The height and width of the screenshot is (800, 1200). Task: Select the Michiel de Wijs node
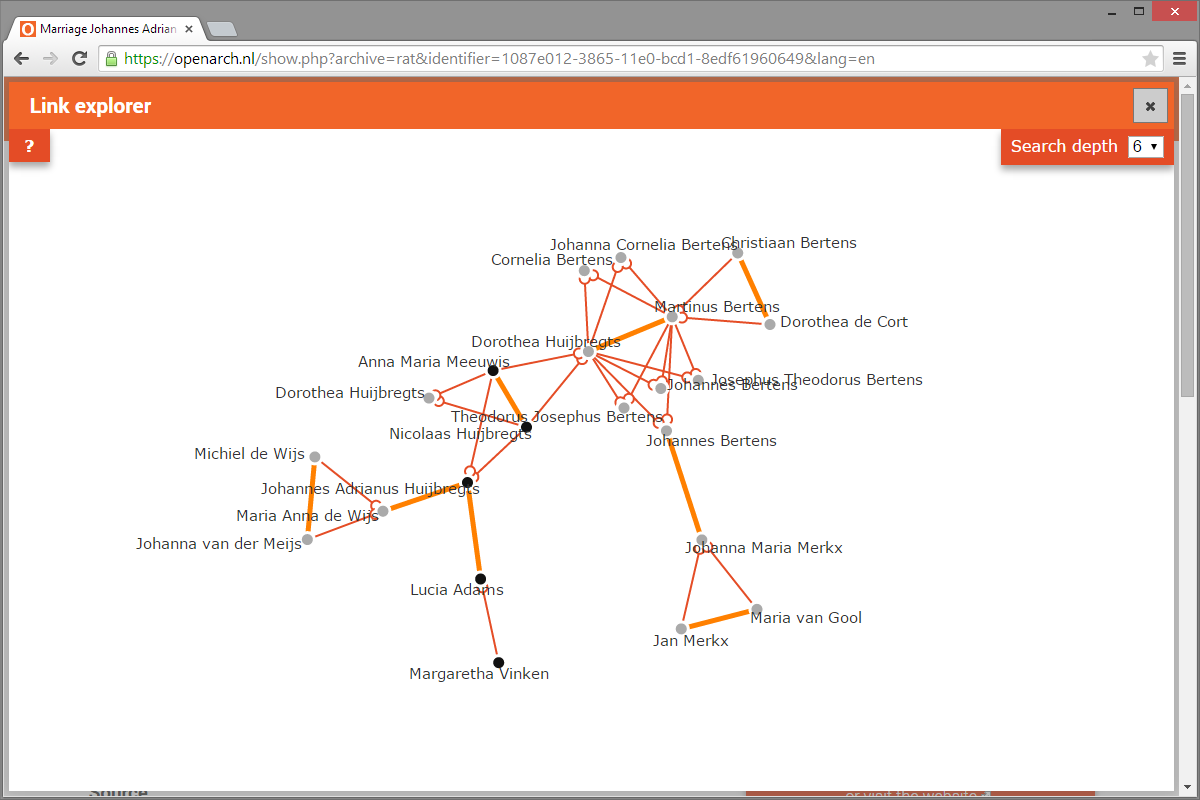pyautogui.click(x=315, y=457)
